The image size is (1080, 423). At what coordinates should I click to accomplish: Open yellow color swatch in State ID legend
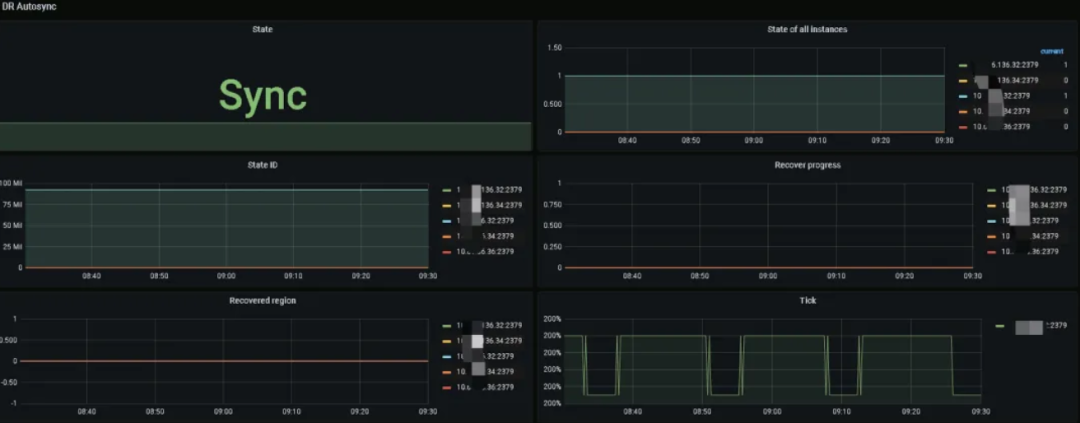[446, 205]
